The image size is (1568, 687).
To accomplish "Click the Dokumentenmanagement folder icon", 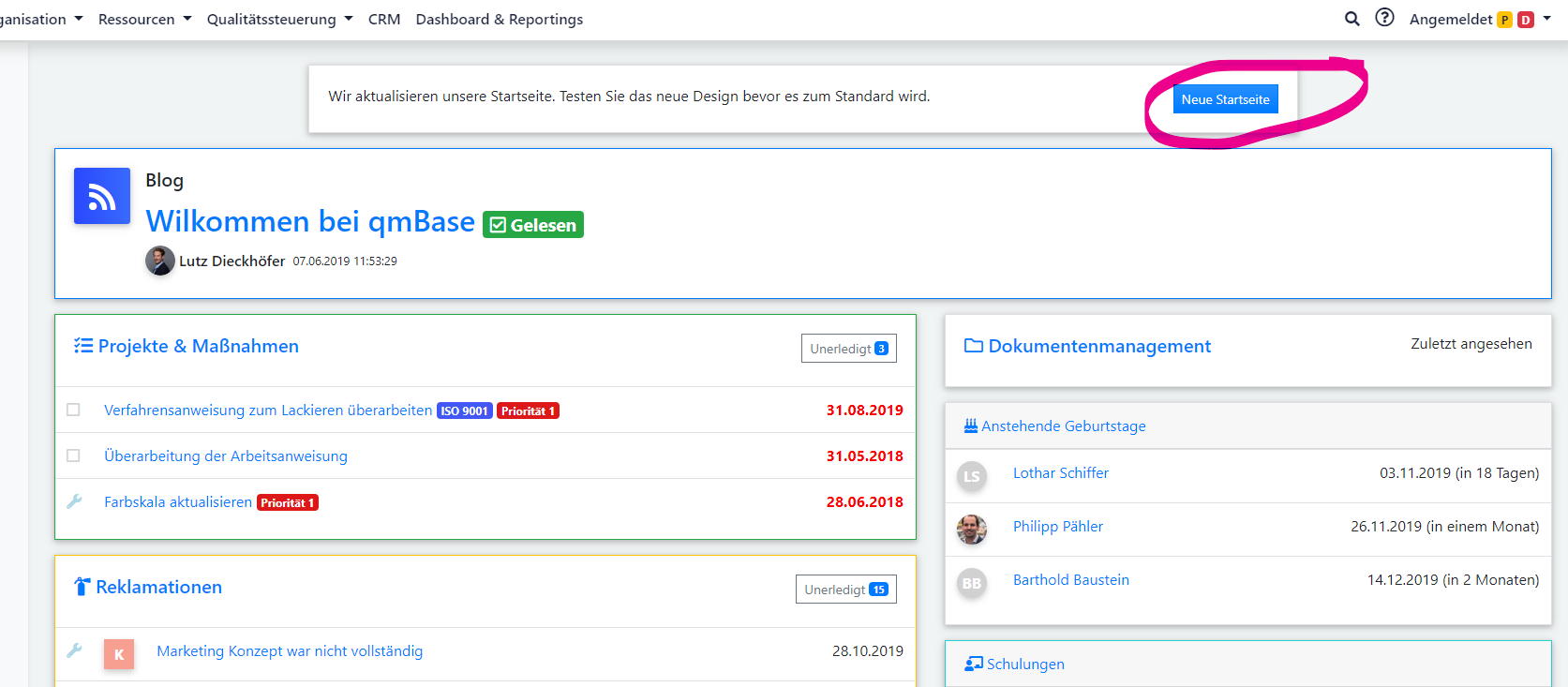I will coord(974,346).
